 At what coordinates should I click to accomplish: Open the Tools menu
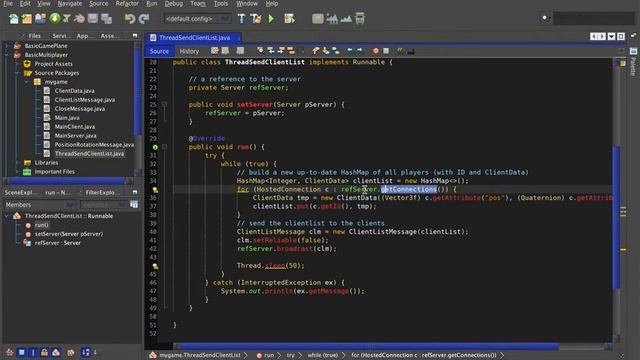[221, 4]
